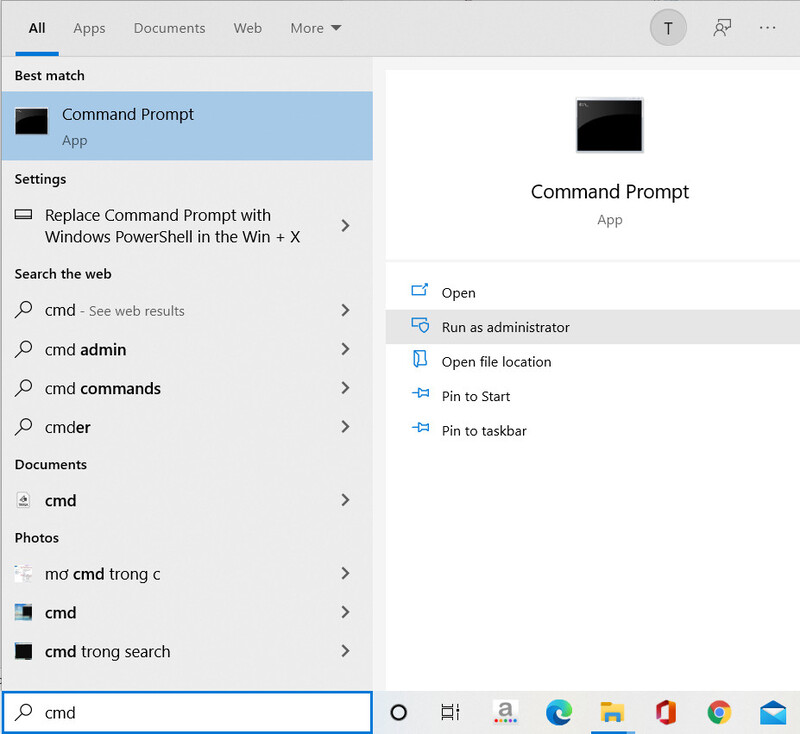
Task: Click the Run as administrator shield icon
Action: click(420, 325)
